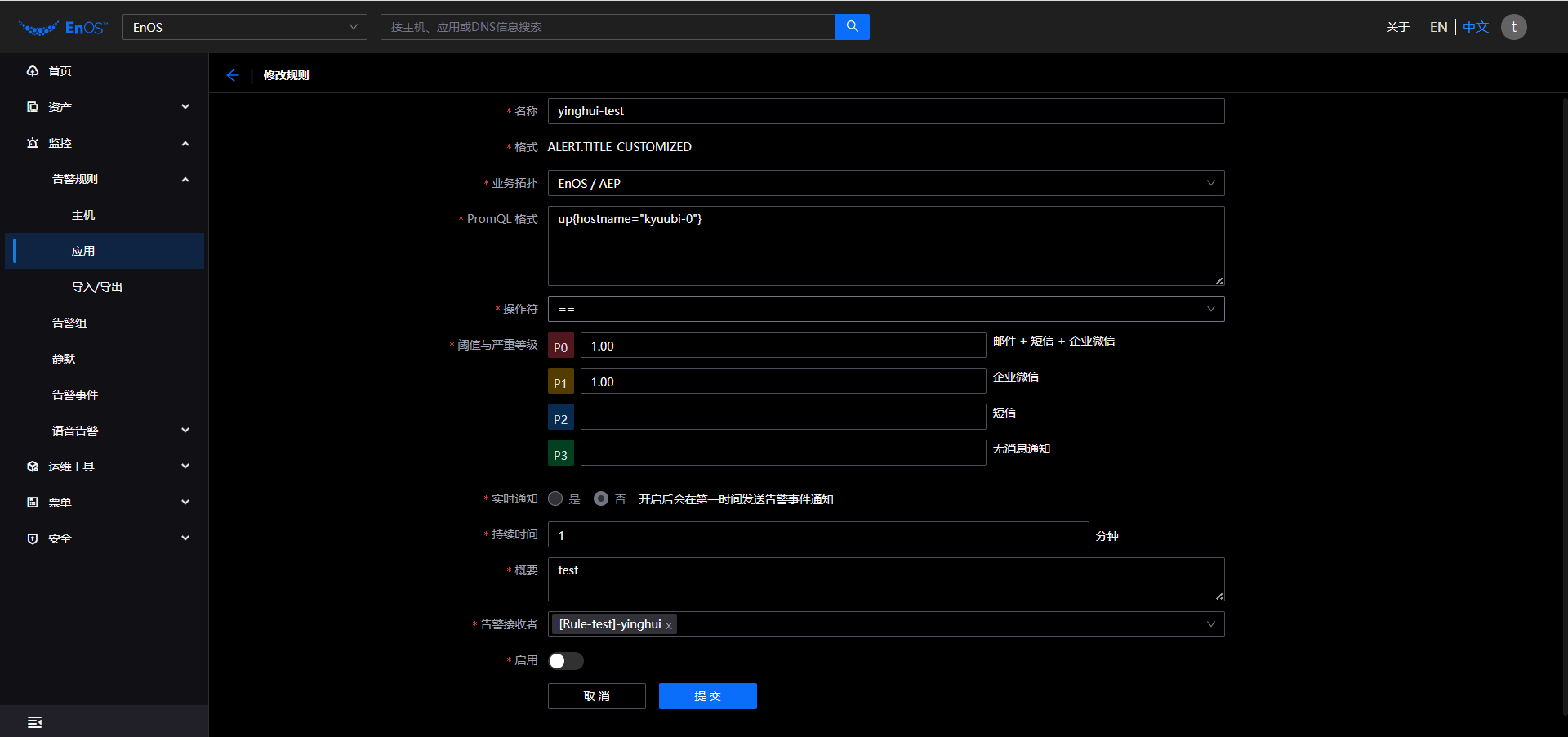Image resolution: width=1568 pixels, height=737 pixels.
Task: Click the 无消息通知 label
Action: 1021,449
